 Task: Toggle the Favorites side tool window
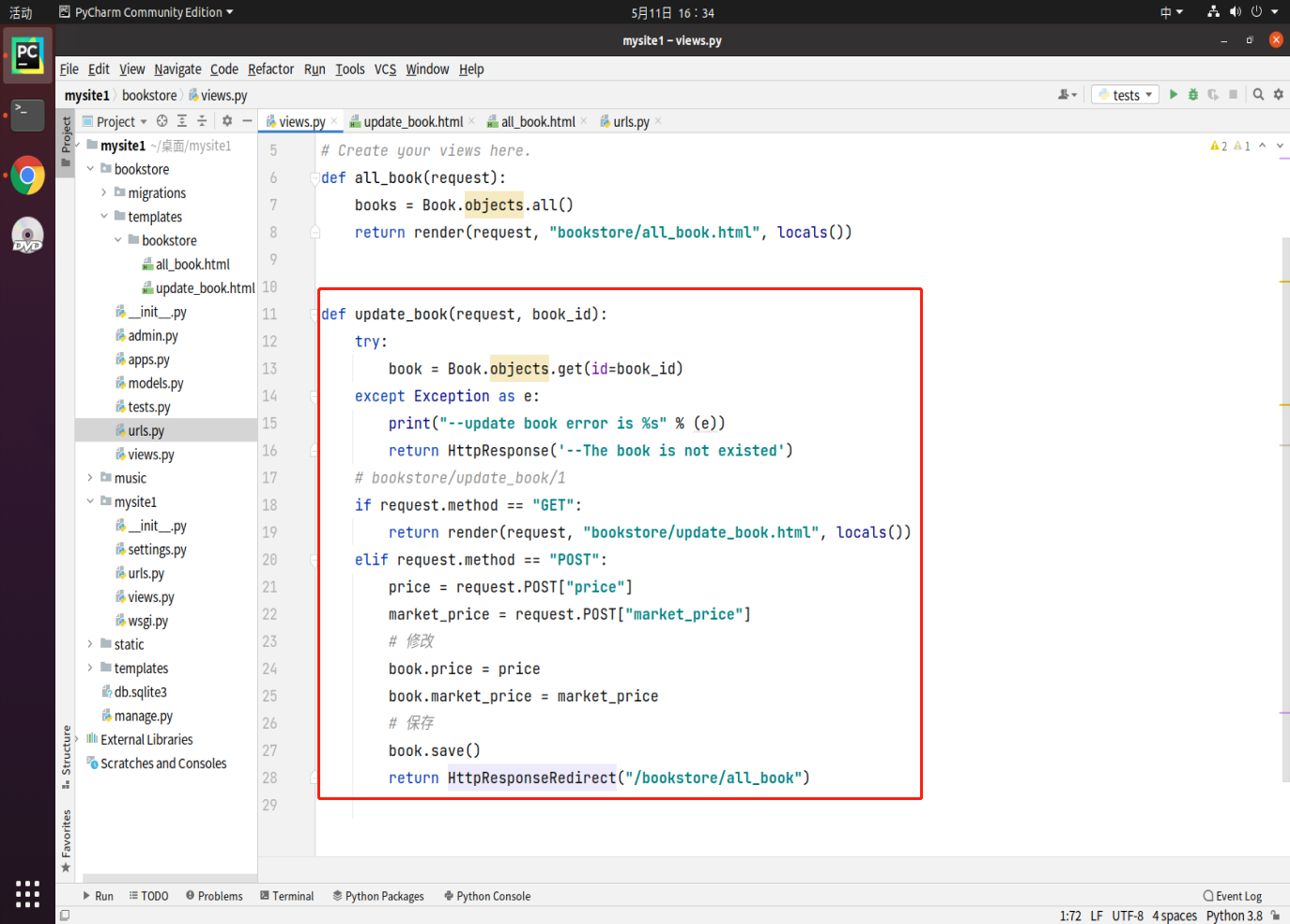click(66, 840)
